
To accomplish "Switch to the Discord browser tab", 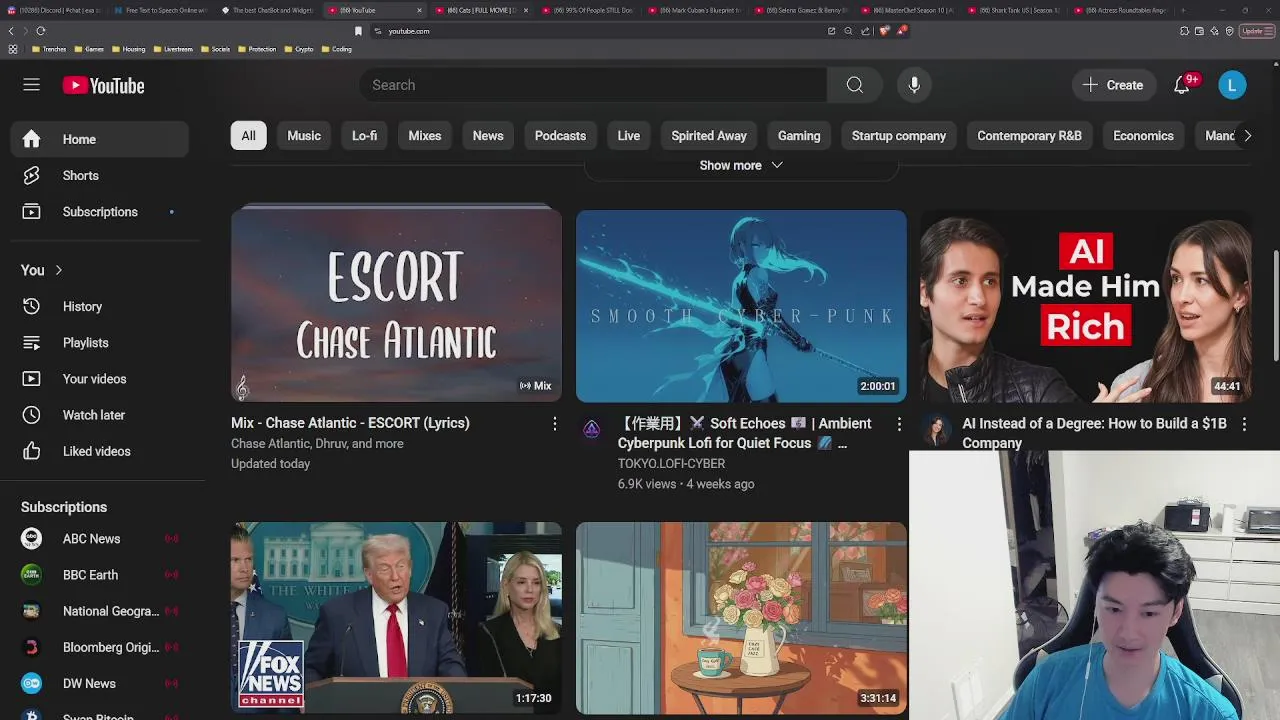I will 56,10.
